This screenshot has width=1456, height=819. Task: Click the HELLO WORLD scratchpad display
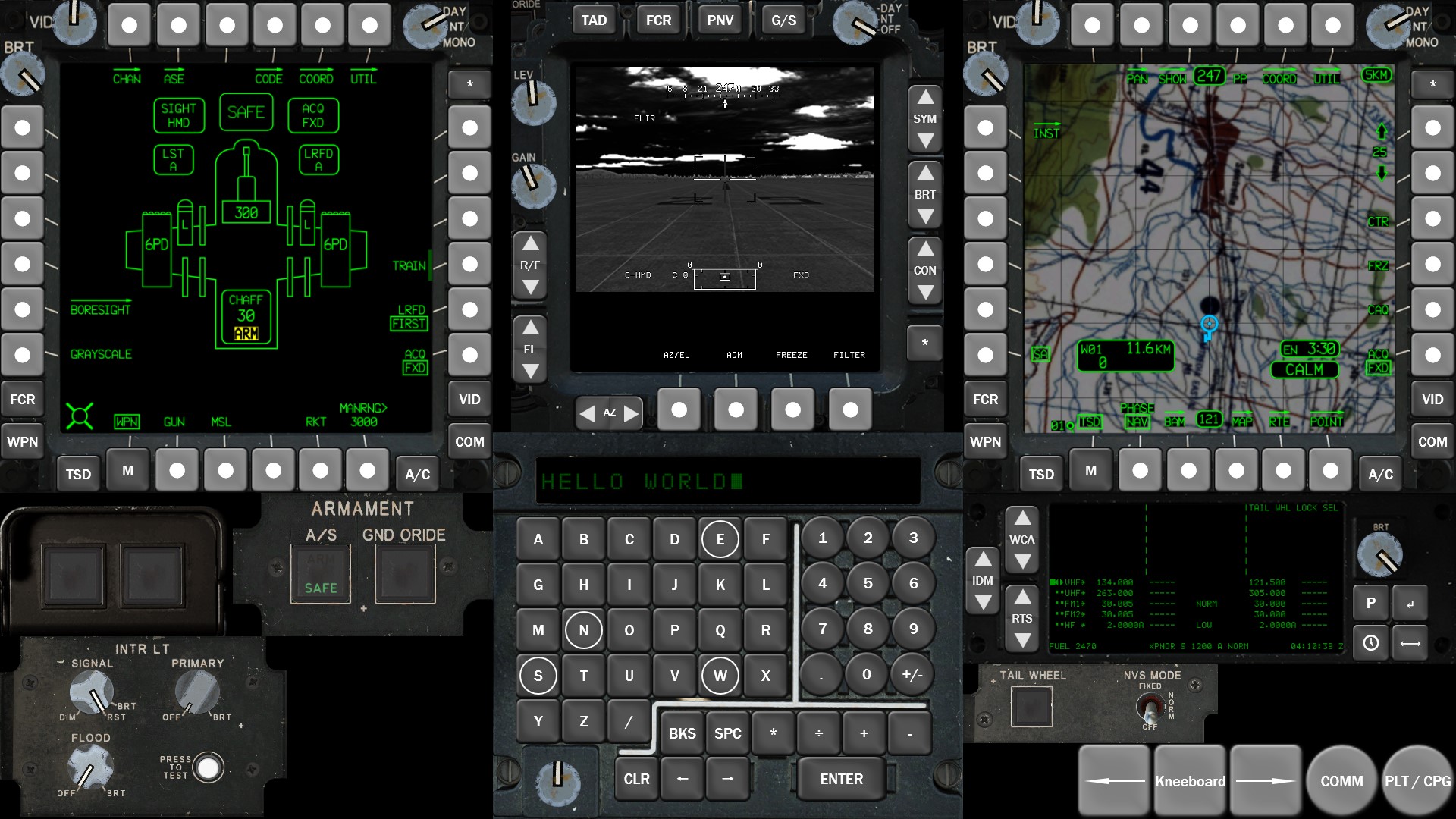click(x=726, y=482)
